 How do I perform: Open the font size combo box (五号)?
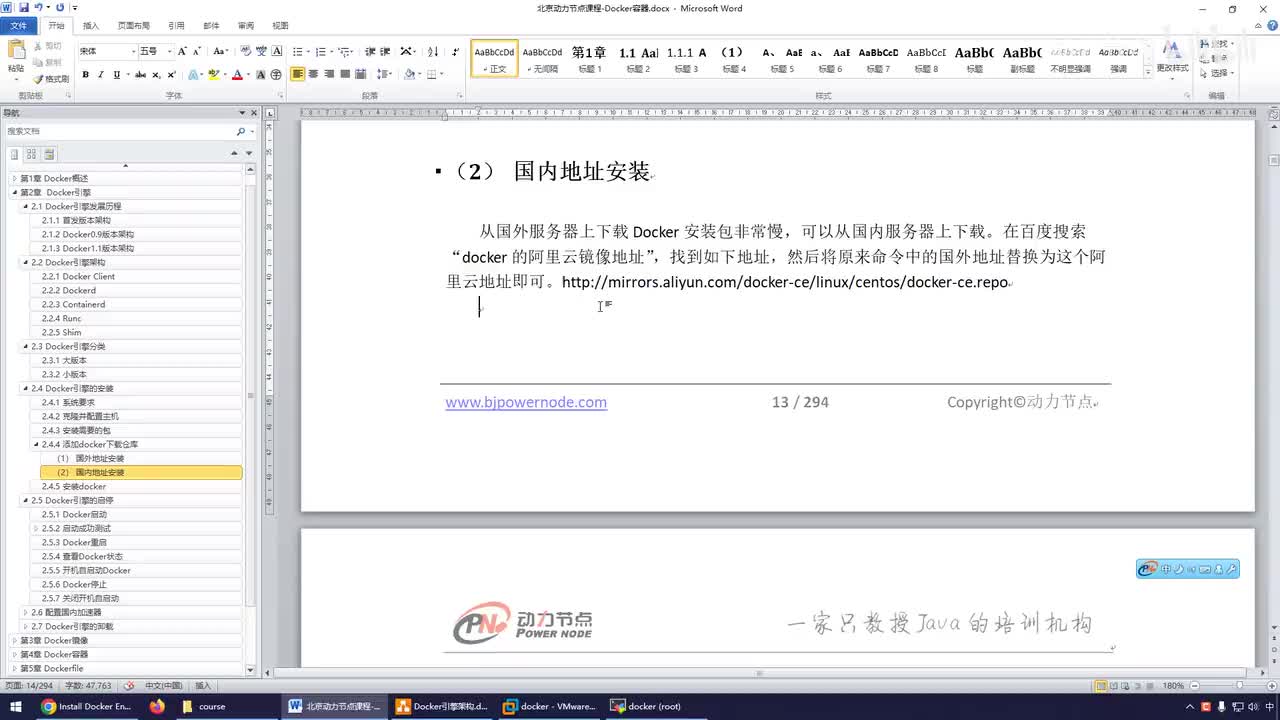point(156,51)
